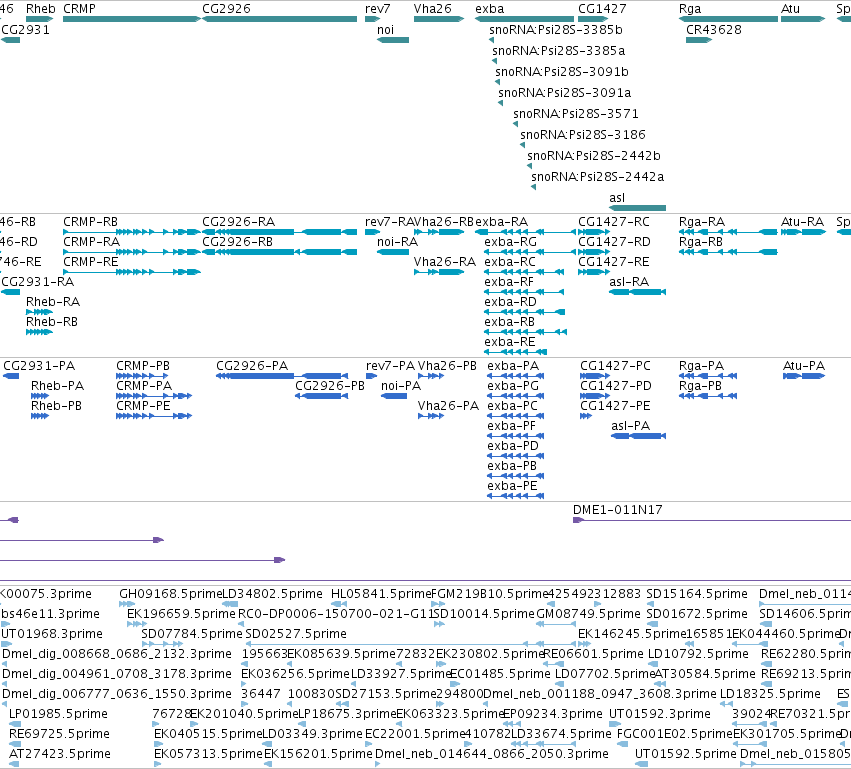851x769 pixels.
Task: Select the exba-PA protein label
Action: pyautogui.click(x=513, y=366)
